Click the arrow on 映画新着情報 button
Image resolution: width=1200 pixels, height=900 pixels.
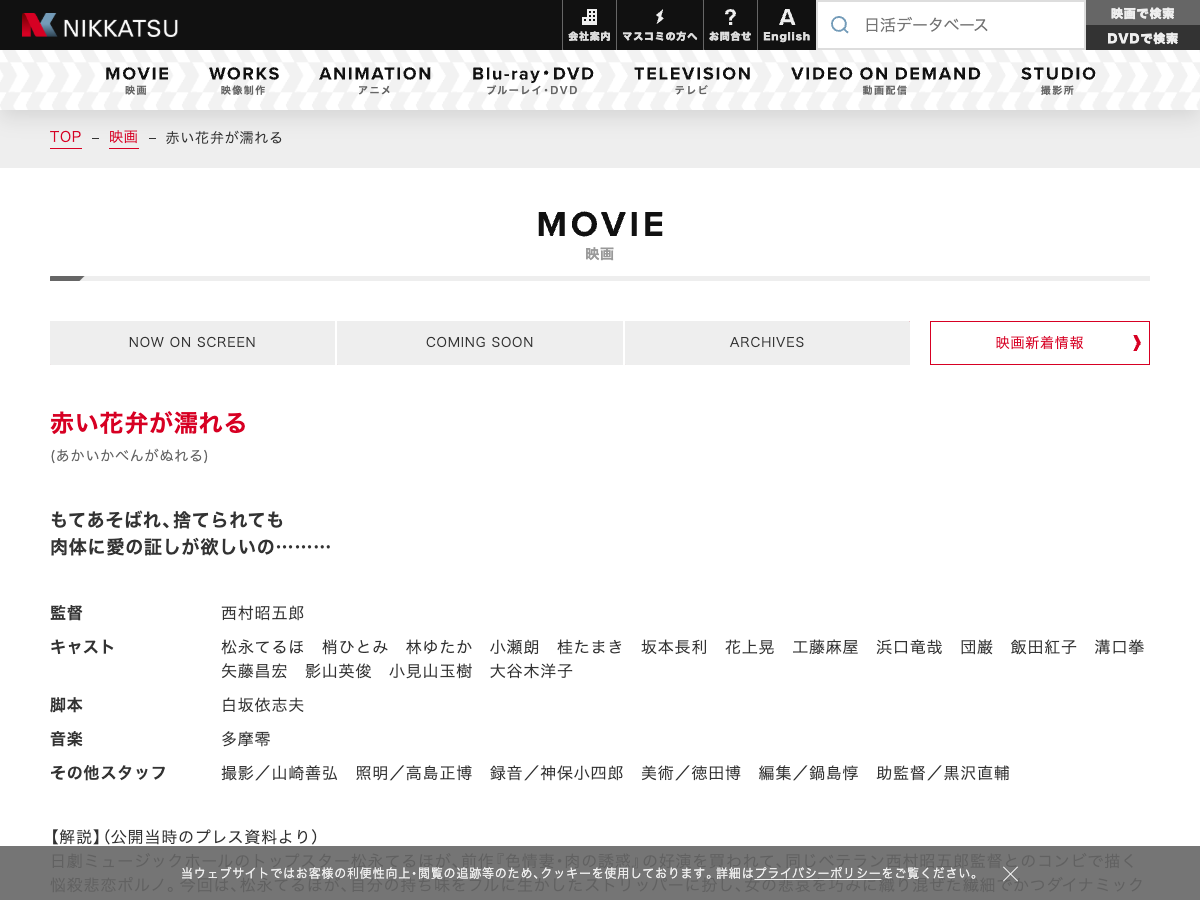click(1137, 343)
